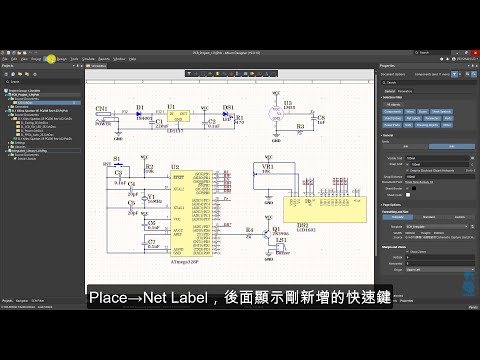The image size is (480, 360).
Task: Open the notifications bell icon
Action: pos(447,59)
